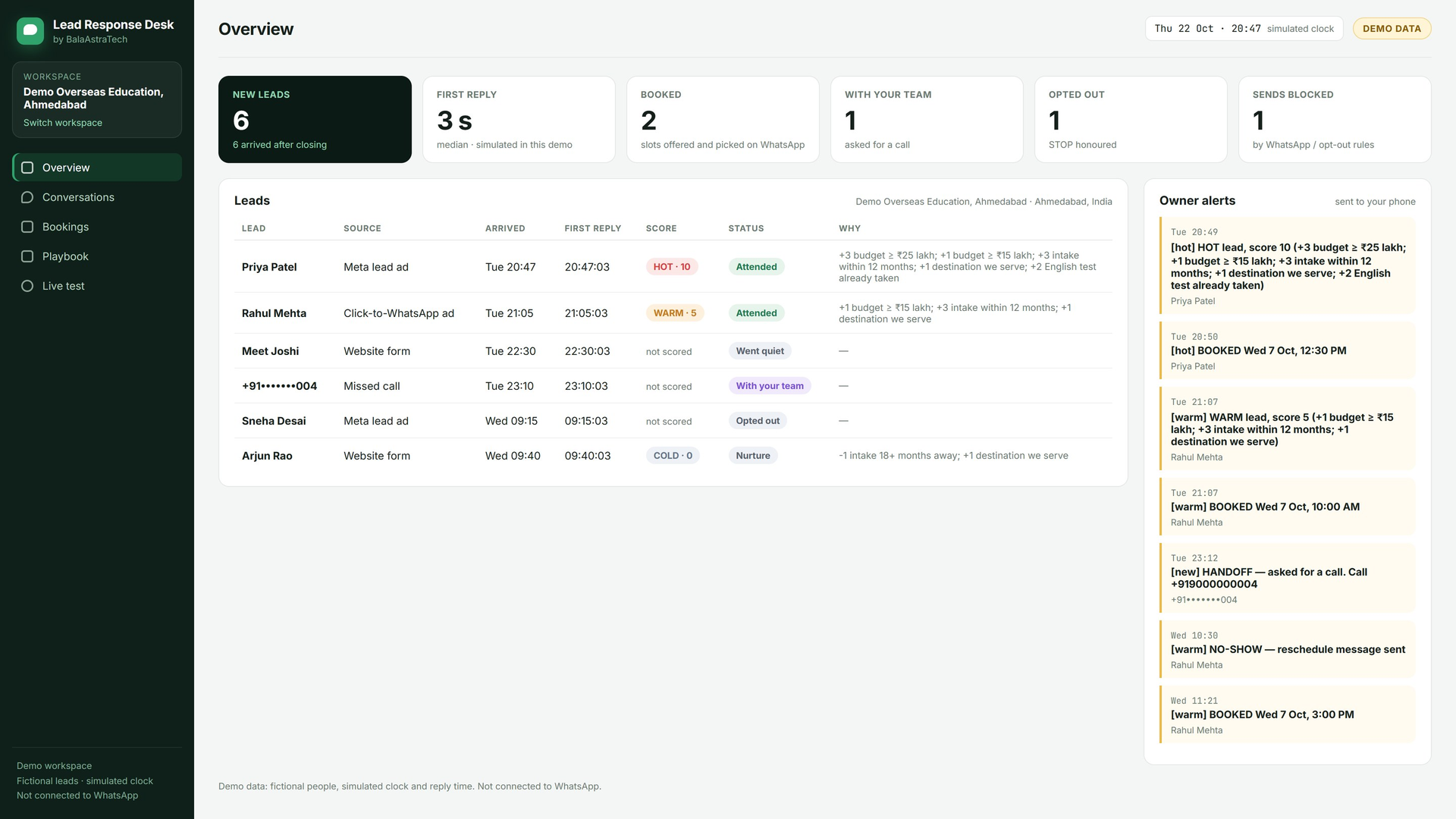This screenshot has height=819, width=1456.
Task: Click the Playbook sidebar icon
Action: (27, 256)
